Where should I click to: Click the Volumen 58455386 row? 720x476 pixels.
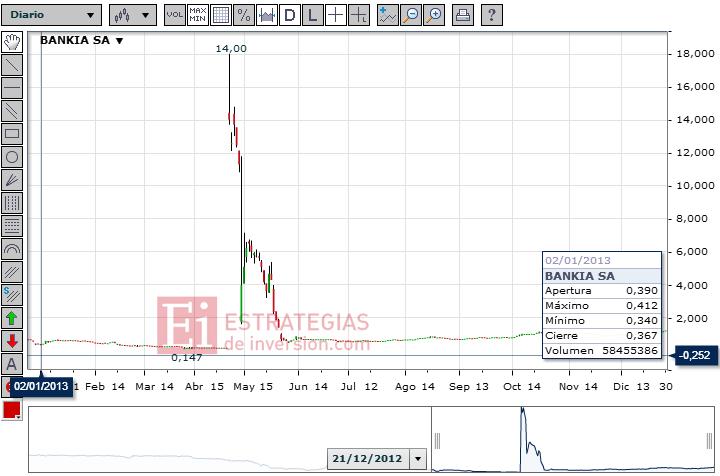pos(602,351)
